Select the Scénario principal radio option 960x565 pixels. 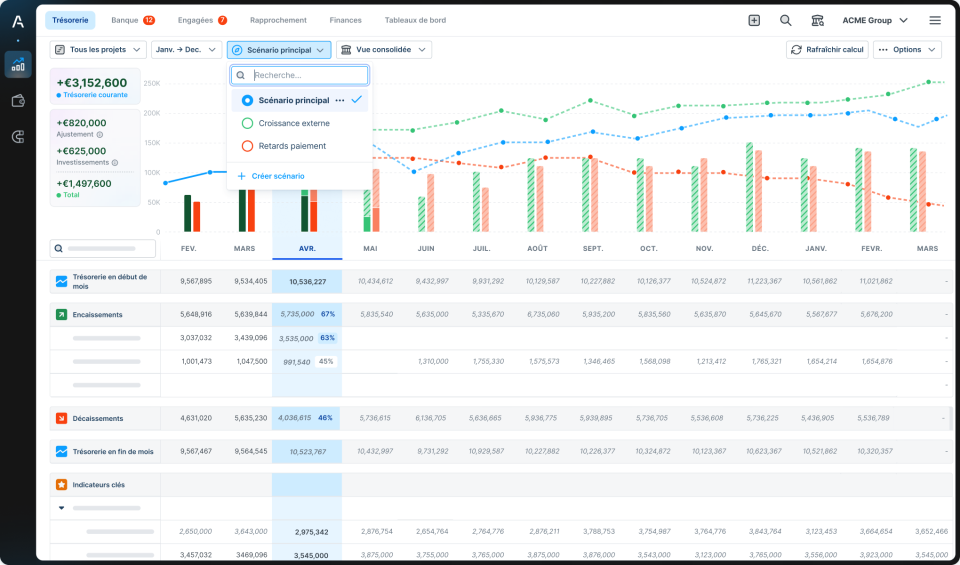(248, 101)
